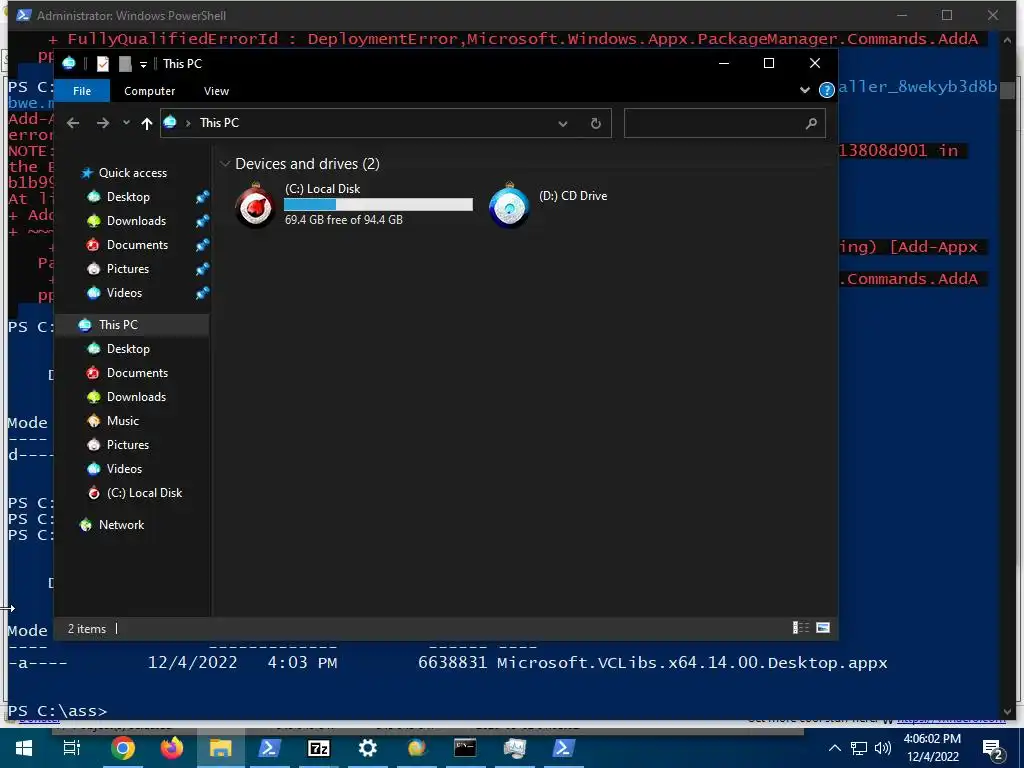
Task: Click the '2 items' status bar text
Action: (x=87, y=629)
